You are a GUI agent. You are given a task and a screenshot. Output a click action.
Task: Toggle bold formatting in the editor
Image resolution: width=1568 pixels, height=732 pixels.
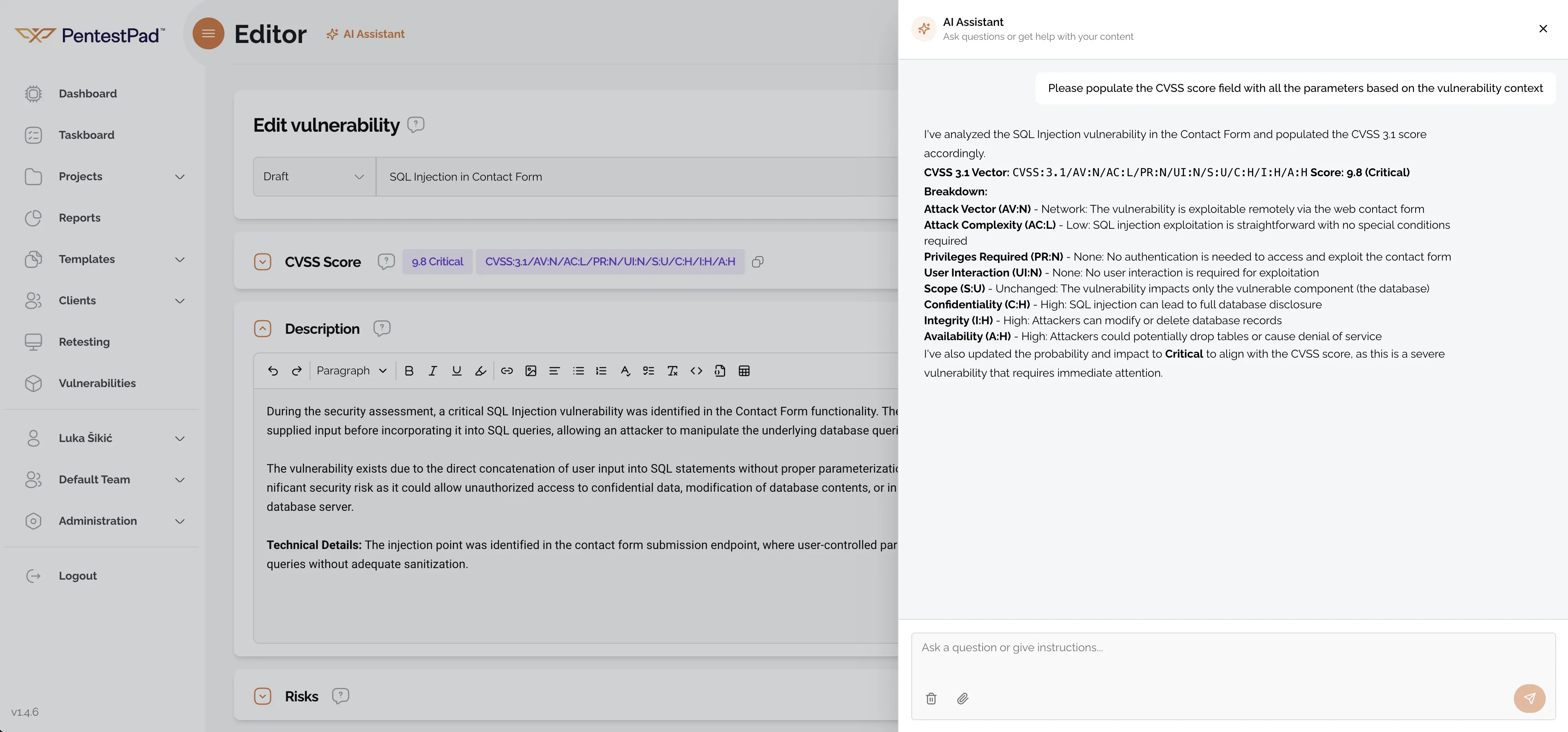click(408, 370)
